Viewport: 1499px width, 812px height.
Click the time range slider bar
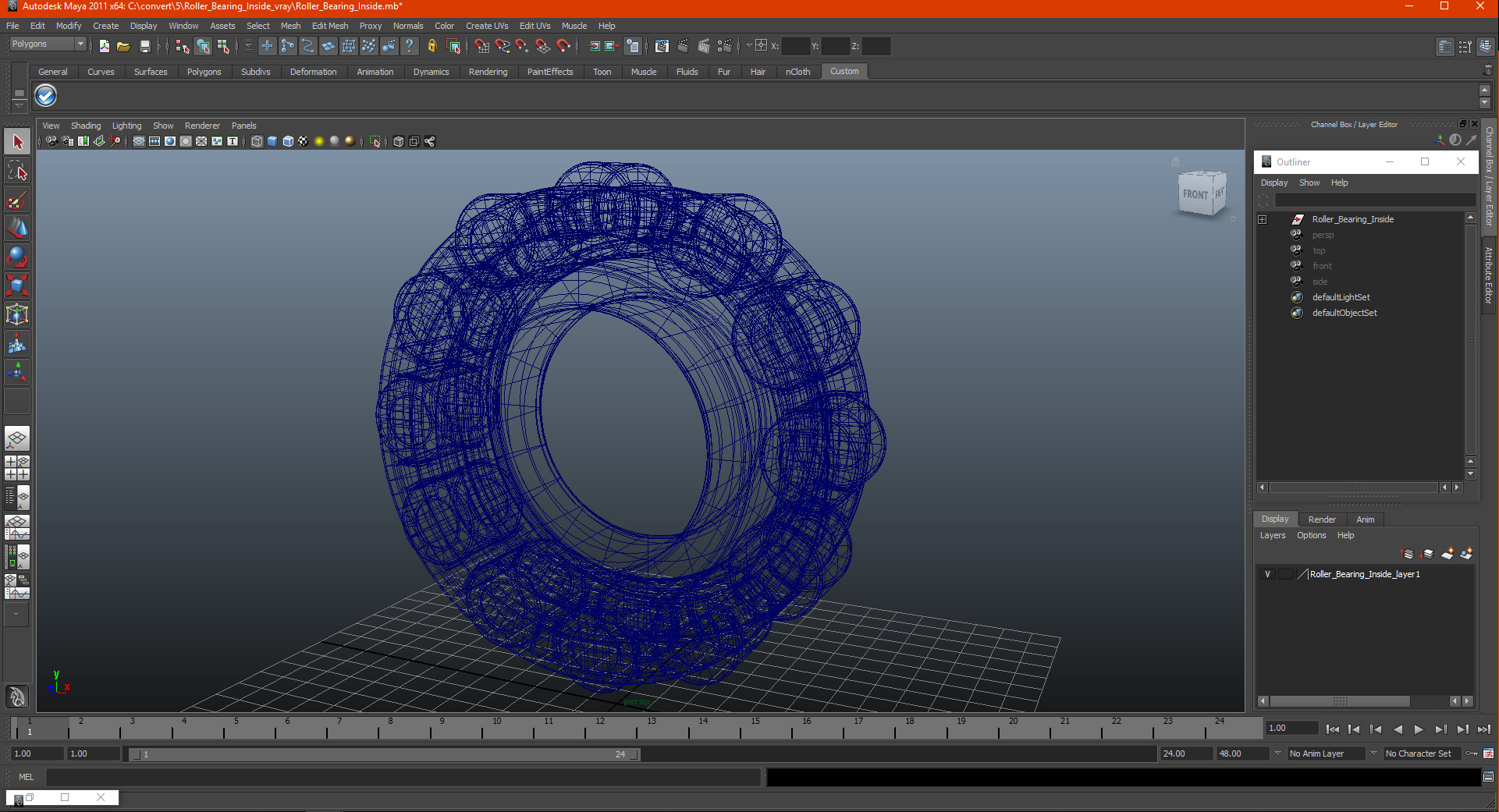(x=385, y=754)
